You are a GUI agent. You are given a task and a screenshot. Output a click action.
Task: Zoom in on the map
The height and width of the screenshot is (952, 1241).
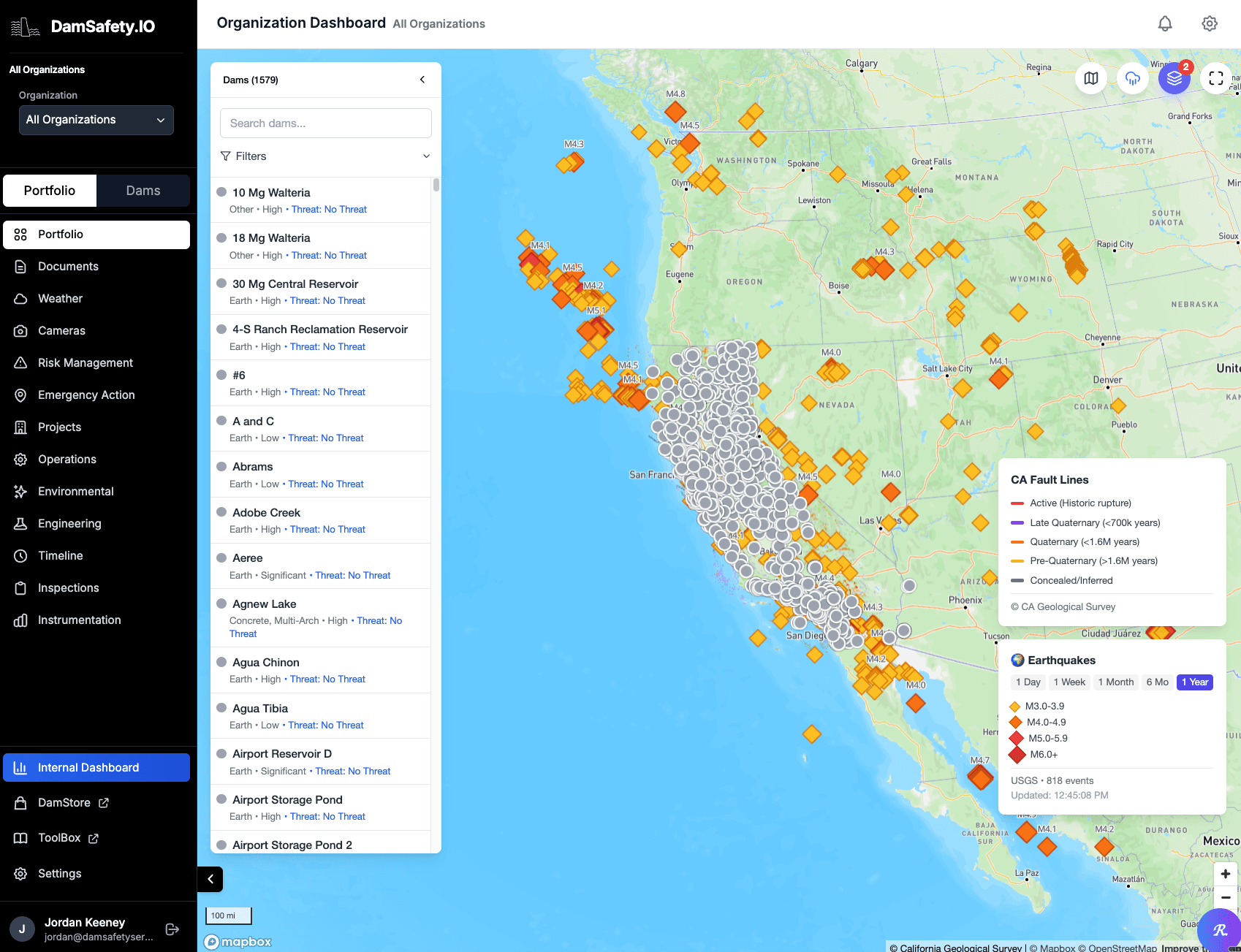coord(1226,874)
